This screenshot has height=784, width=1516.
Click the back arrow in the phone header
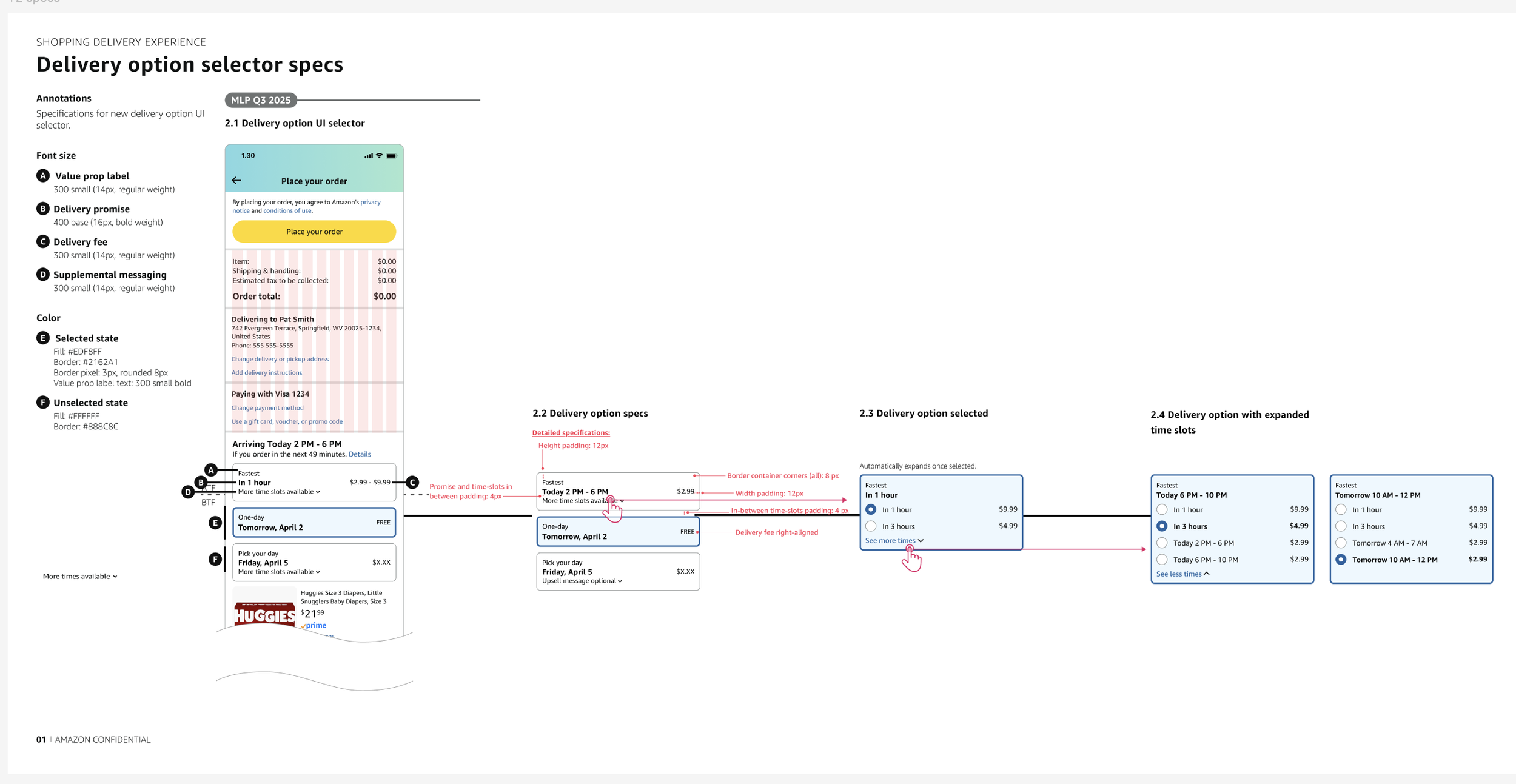[x=236, y=181]
